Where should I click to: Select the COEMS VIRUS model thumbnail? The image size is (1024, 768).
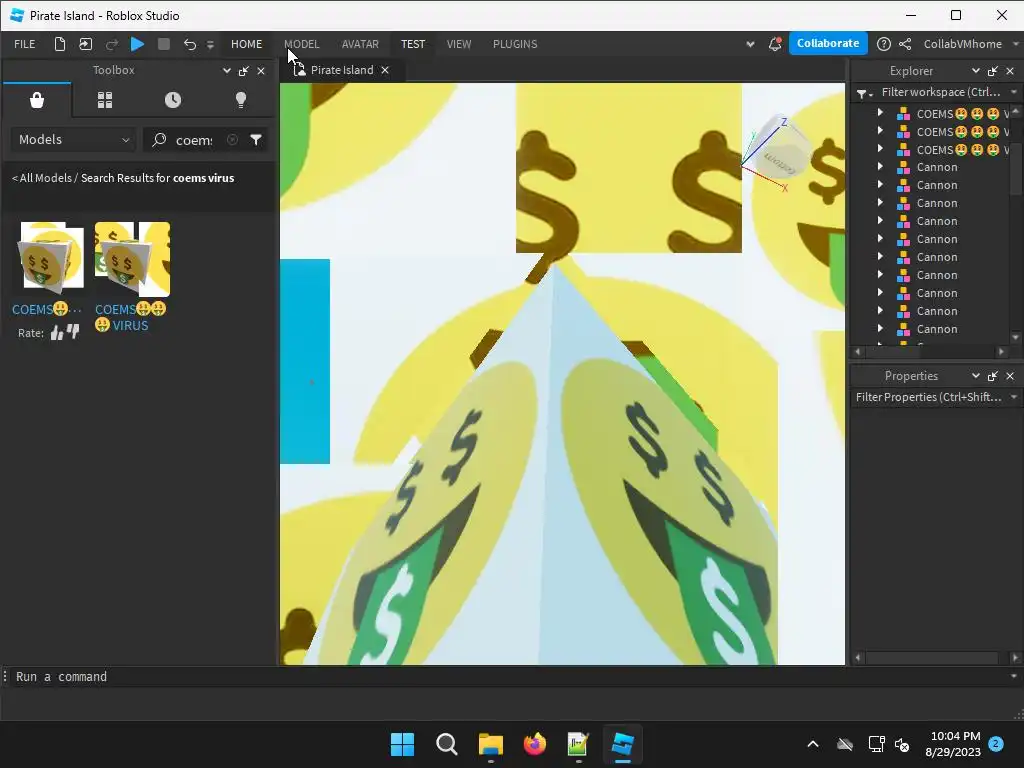(132, 258)
